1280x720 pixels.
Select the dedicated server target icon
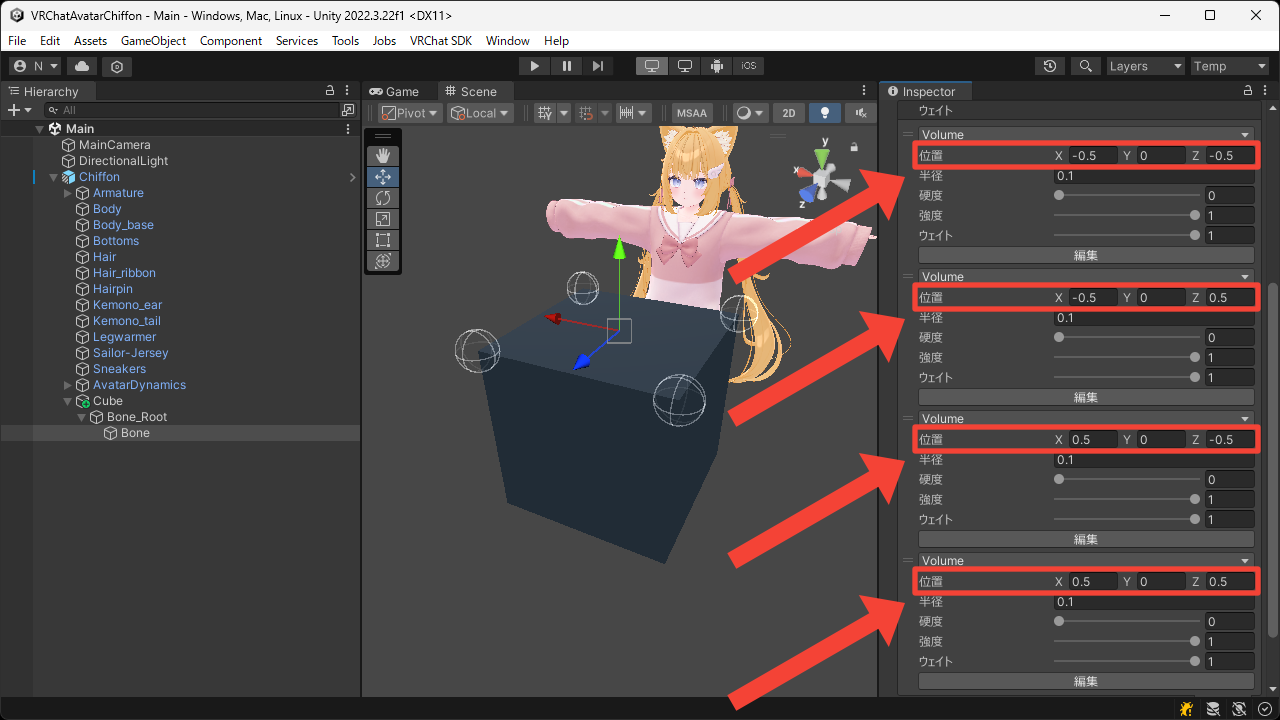[x=685, y=66]
